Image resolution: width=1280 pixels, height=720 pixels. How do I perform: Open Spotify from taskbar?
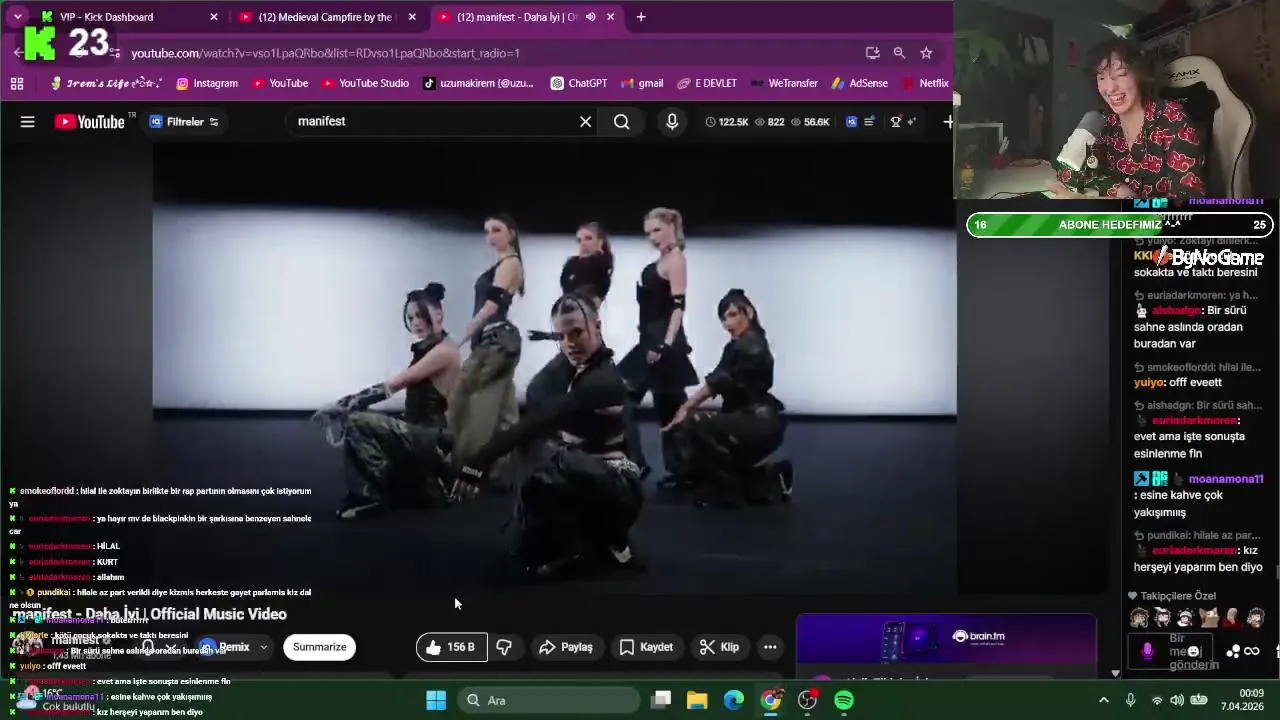pyautogui.click(x=844, y=701)
